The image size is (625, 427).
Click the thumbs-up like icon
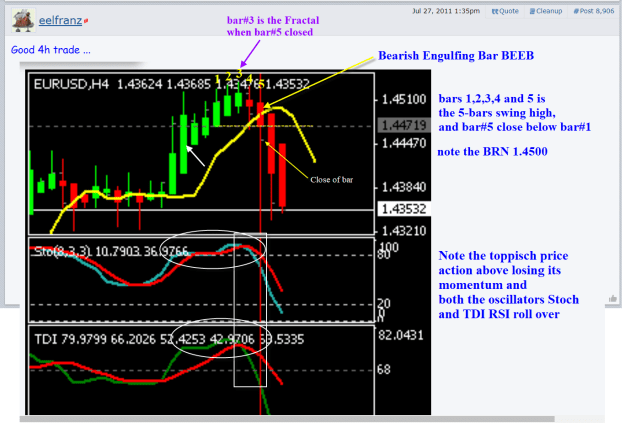tap(613, 299)
